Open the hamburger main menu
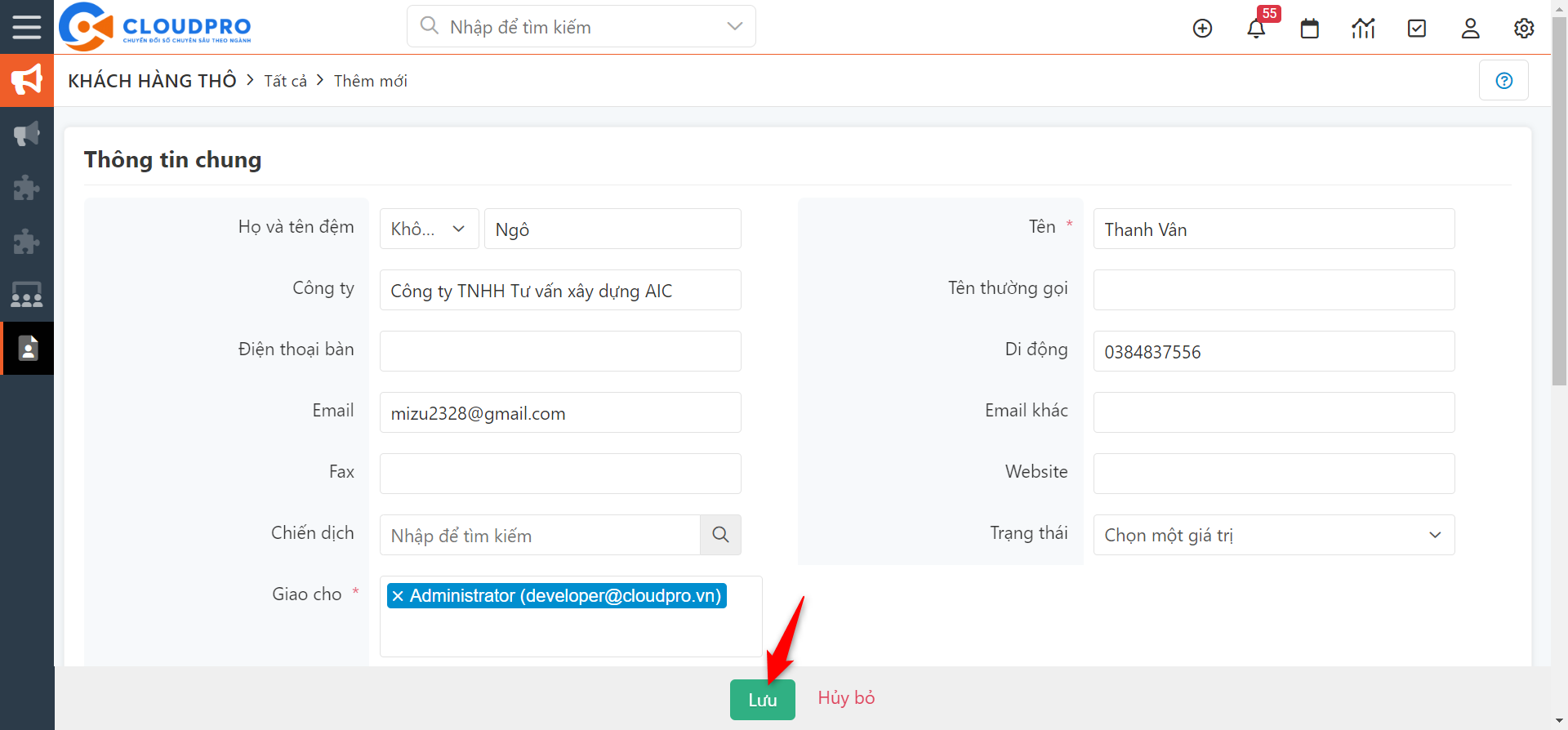Screen dimensions: 1568x730 [26, 27]
